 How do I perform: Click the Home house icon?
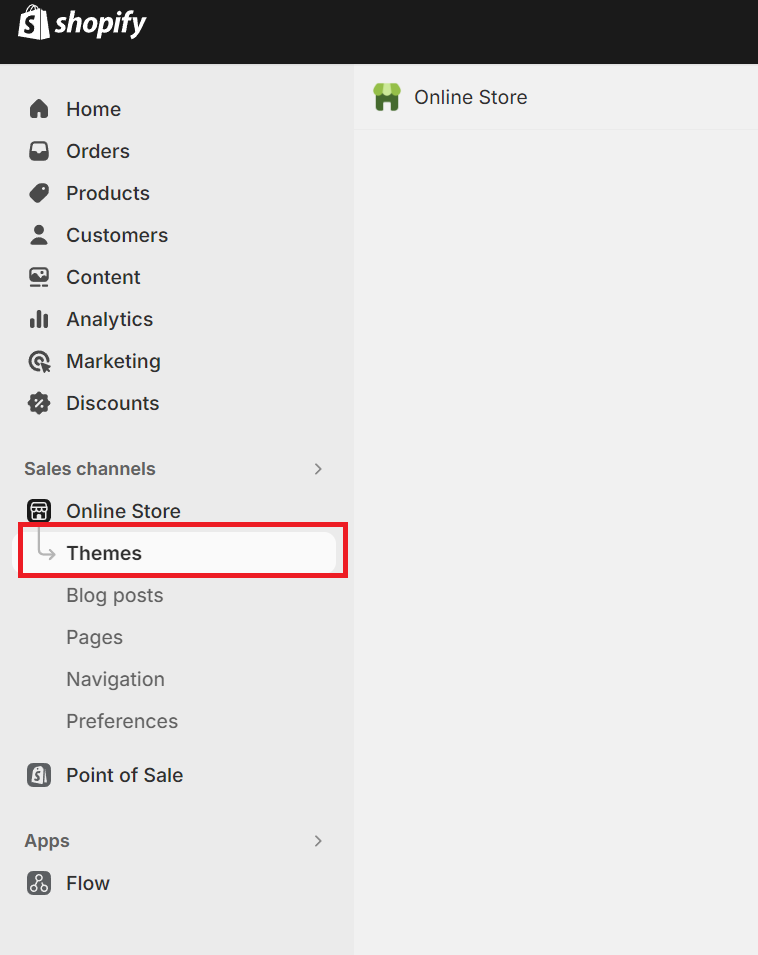point(39,109)
